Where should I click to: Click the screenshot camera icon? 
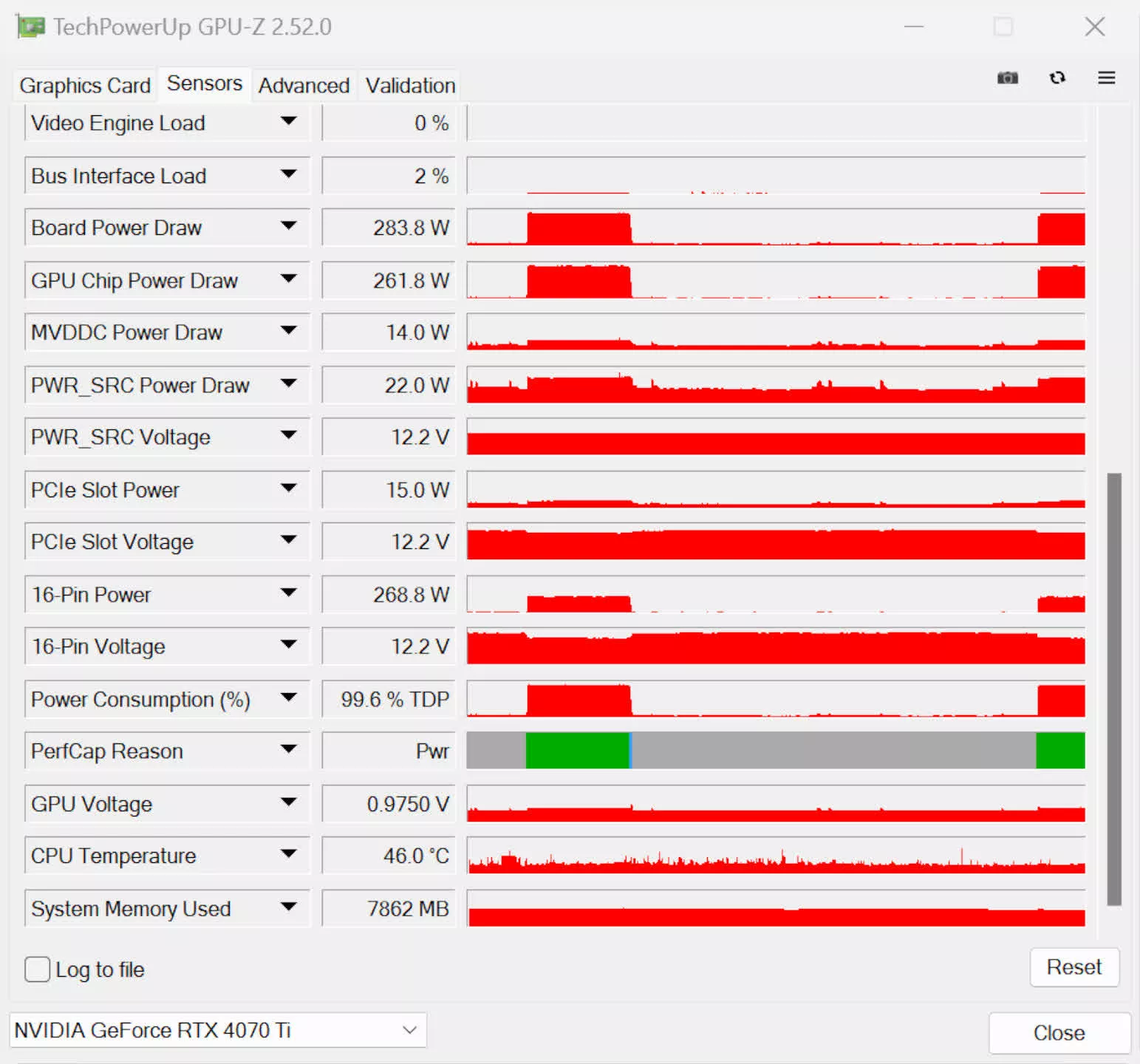(x=1007, y=78)
